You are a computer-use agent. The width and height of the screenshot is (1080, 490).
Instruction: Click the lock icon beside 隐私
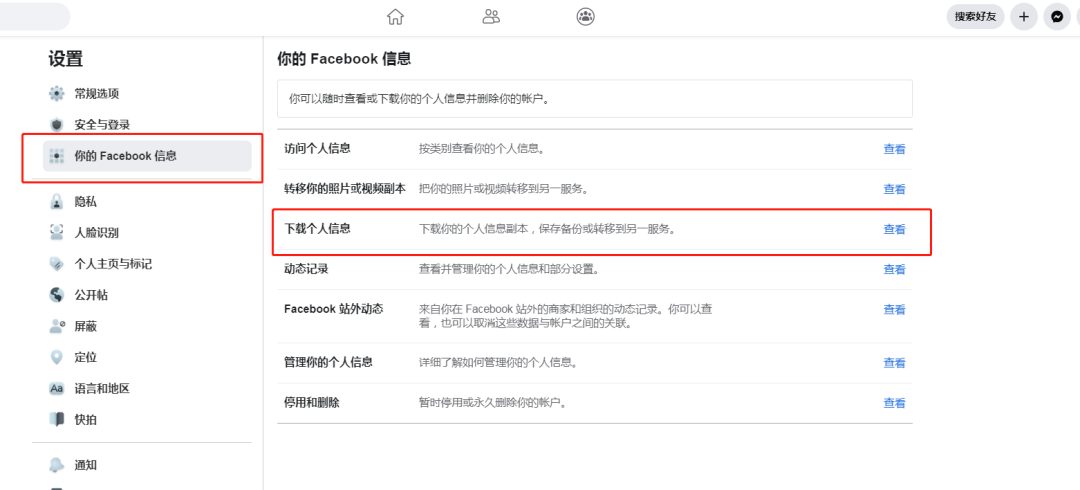pos(56,202)
